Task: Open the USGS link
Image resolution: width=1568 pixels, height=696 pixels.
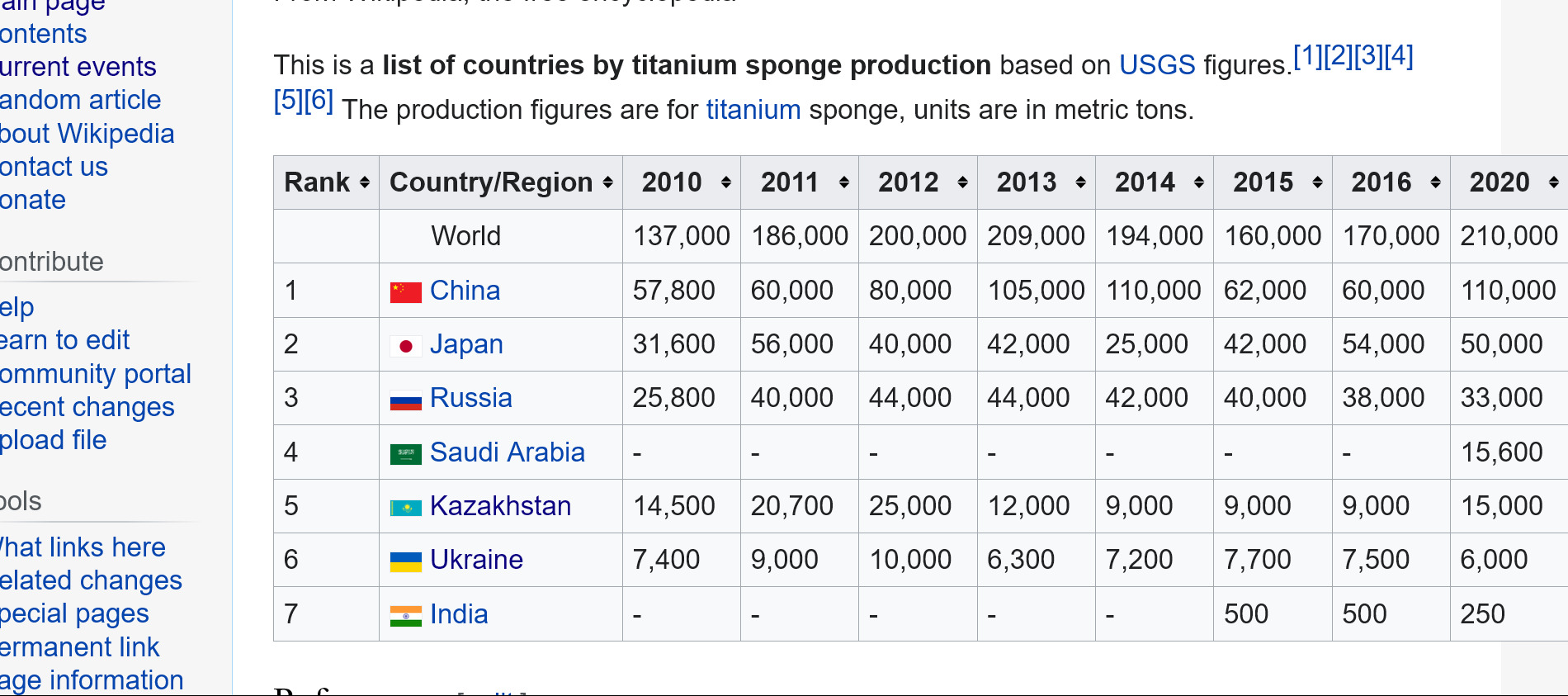Action: [1157, 65]
